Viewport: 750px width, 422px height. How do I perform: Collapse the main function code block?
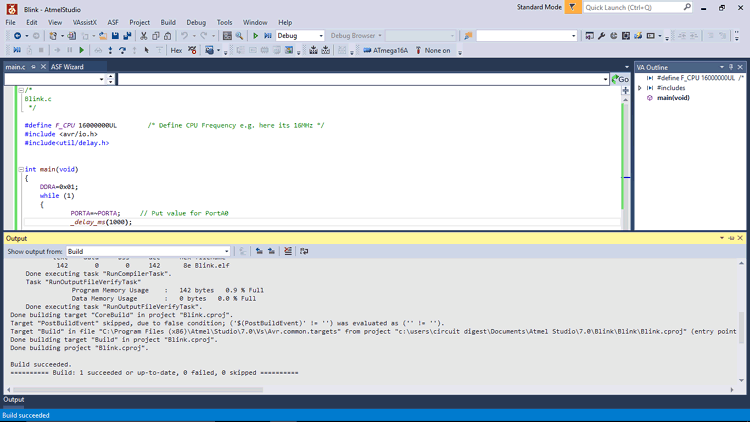(21, 169)
